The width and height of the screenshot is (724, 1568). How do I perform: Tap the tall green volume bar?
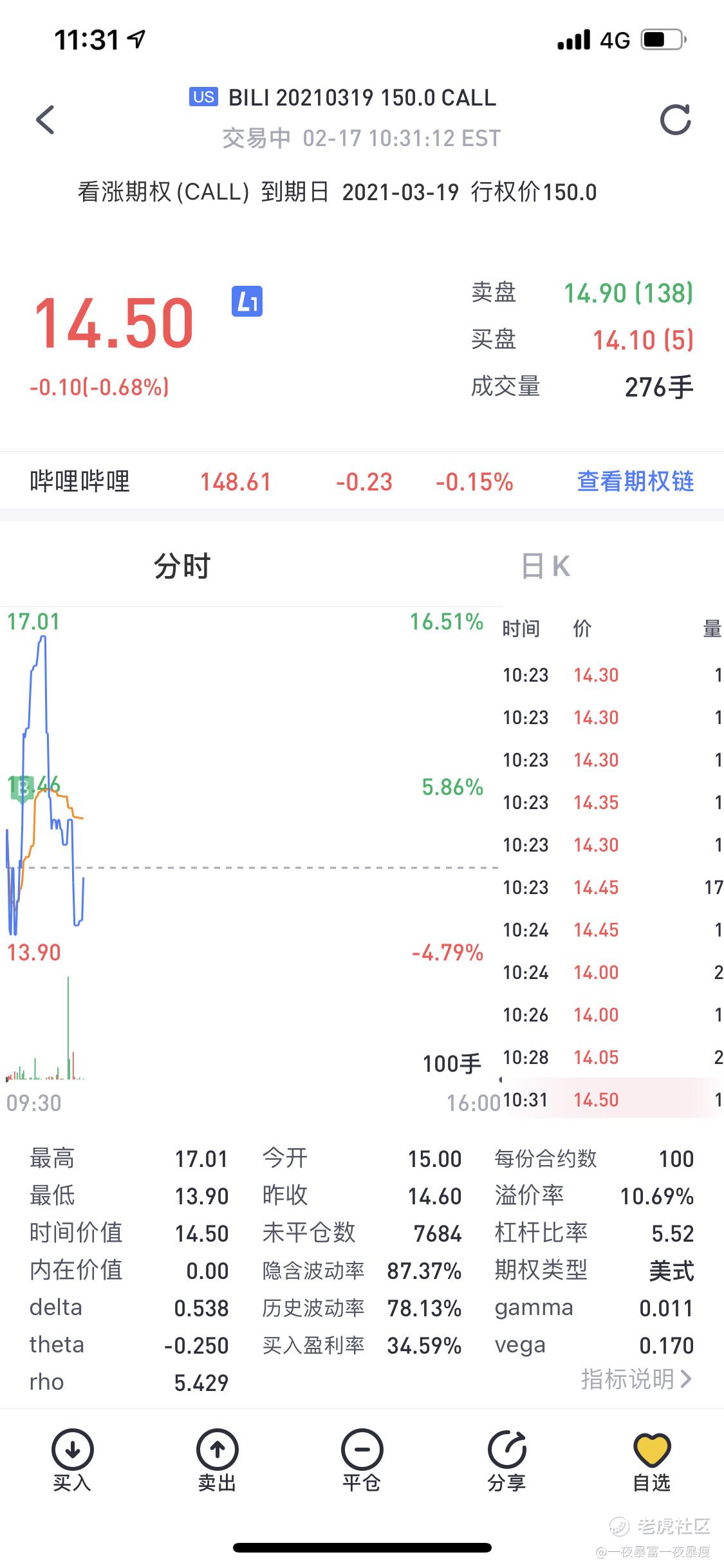point(68,1027)
